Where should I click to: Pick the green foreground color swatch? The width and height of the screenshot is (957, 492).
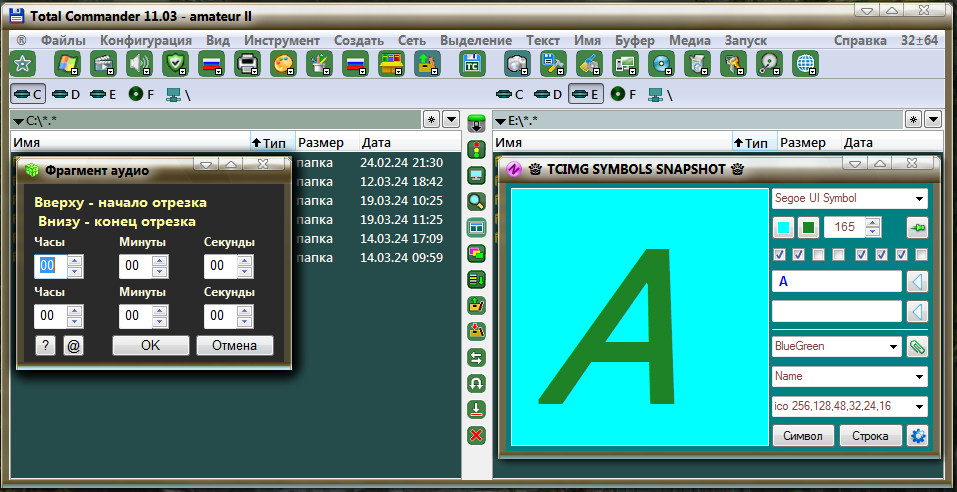[808, 228]
